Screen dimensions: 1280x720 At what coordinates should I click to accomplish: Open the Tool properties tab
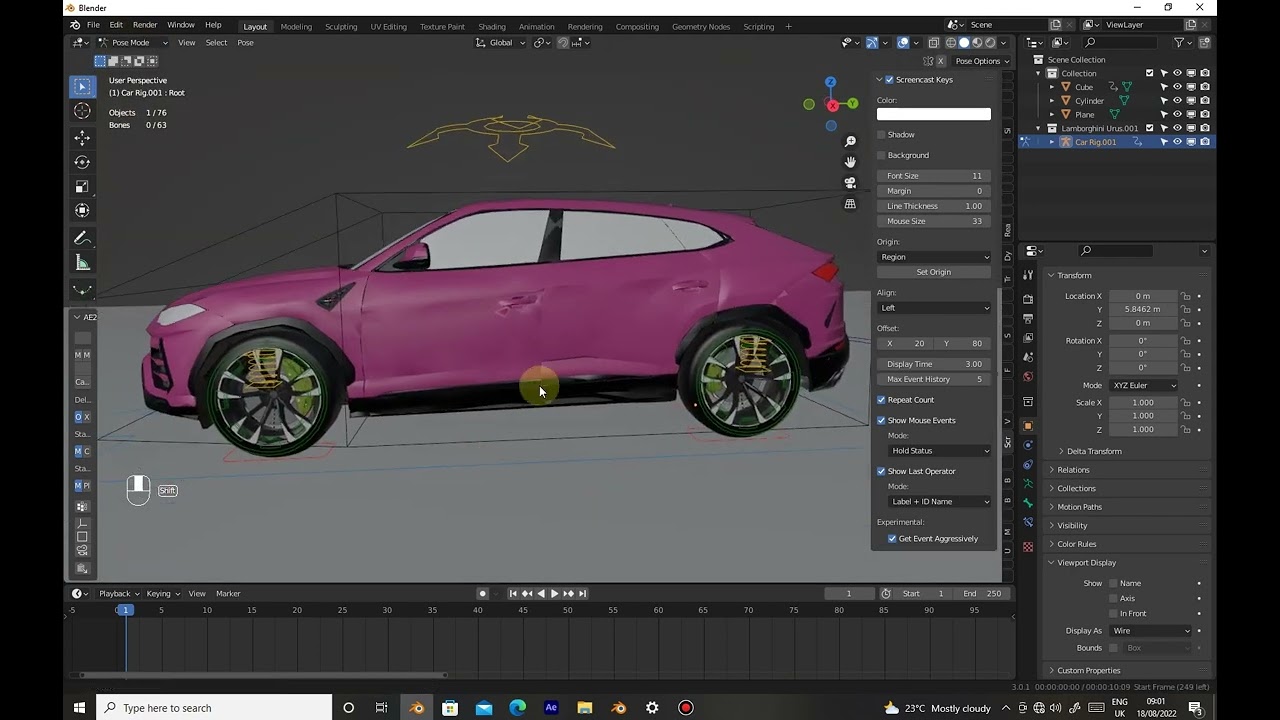point(1028,276)
